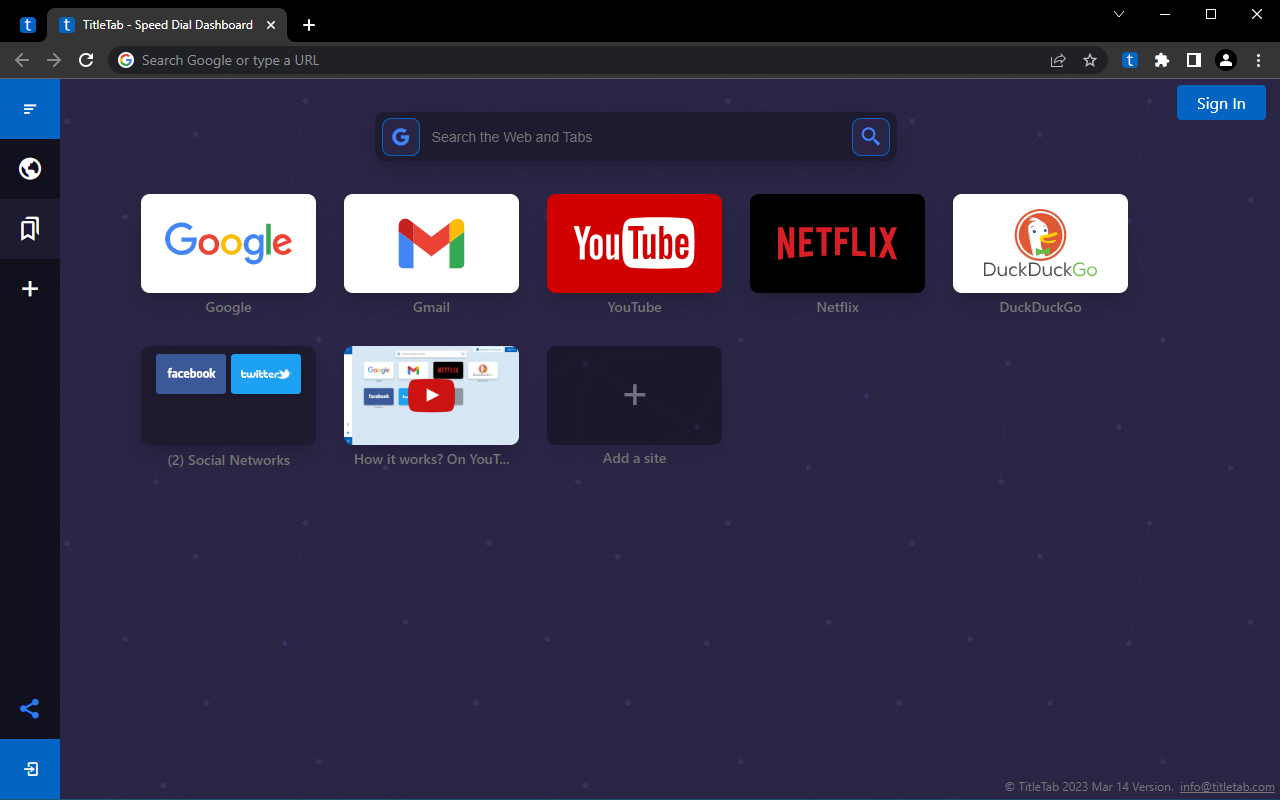The width and height of the screenshot is (1280, 800).
Task: Click the How it works? On YouT... label
Action: (431, 459)
